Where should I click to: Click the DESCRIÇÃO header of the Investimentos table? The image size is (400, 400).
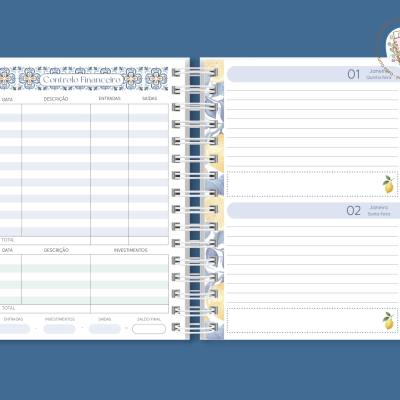(56, 250)
